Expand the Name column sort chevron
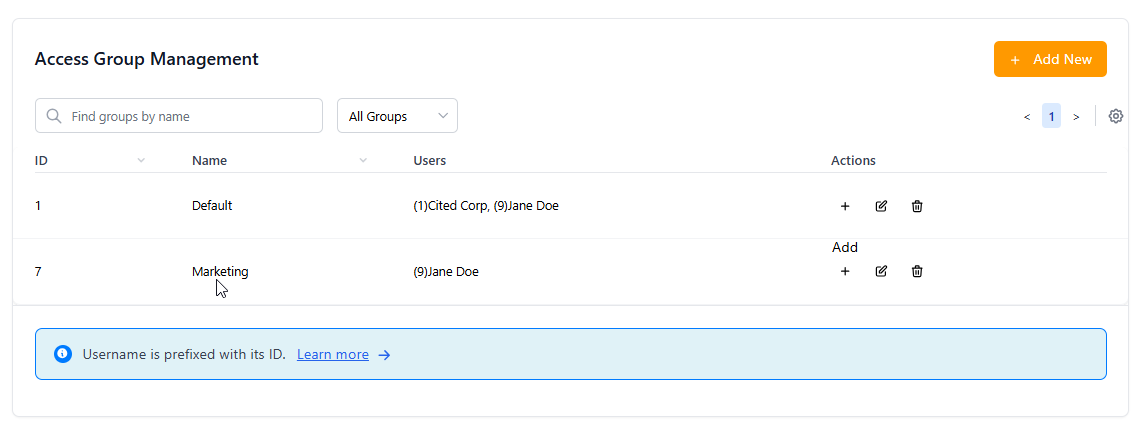This screenshot has width=1144, height=448. tap(363, 160)
